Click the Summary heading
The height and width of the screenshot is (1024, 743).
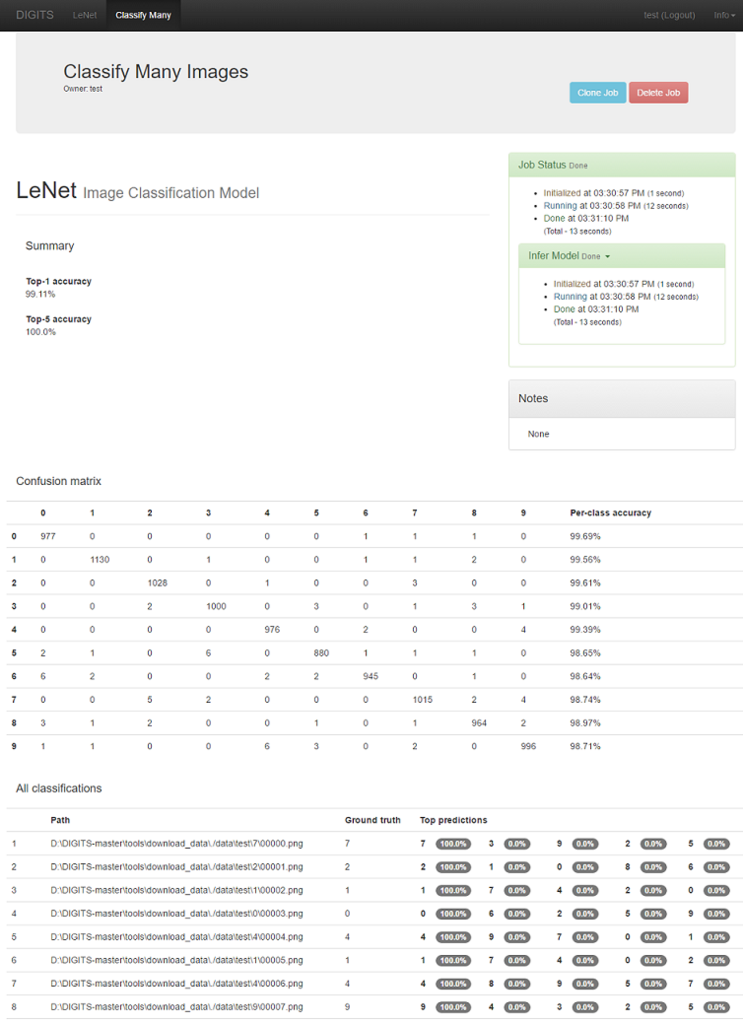(x=50, y=246)
